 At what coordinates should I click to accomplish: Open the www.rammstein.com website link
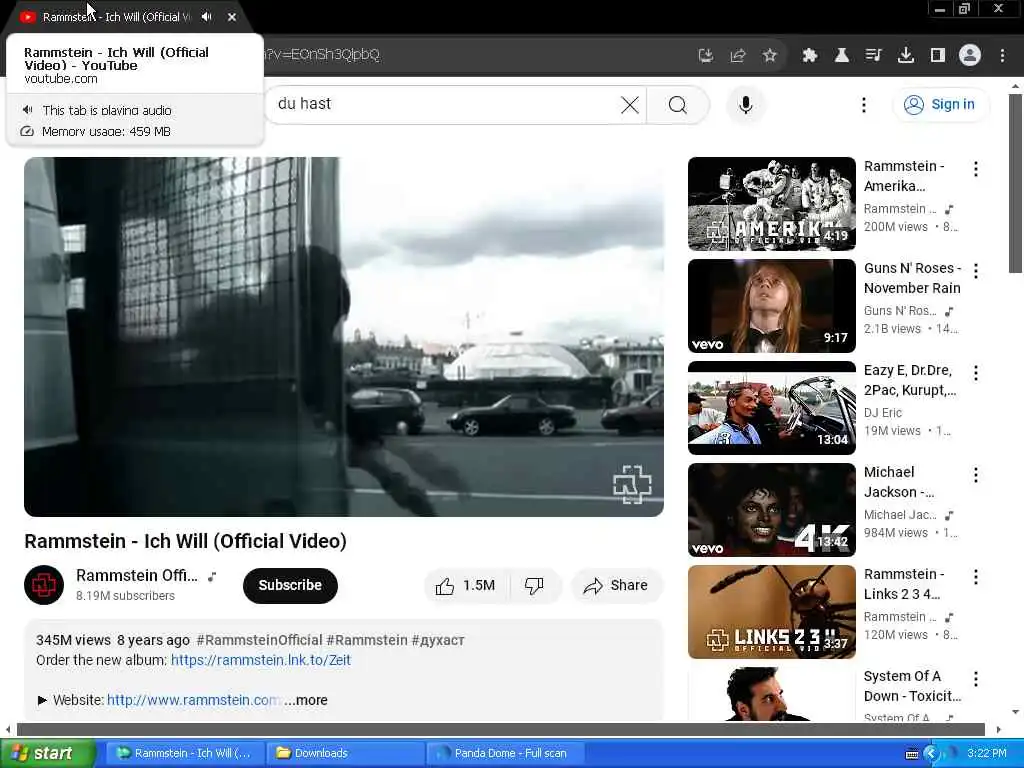point(194,700)
